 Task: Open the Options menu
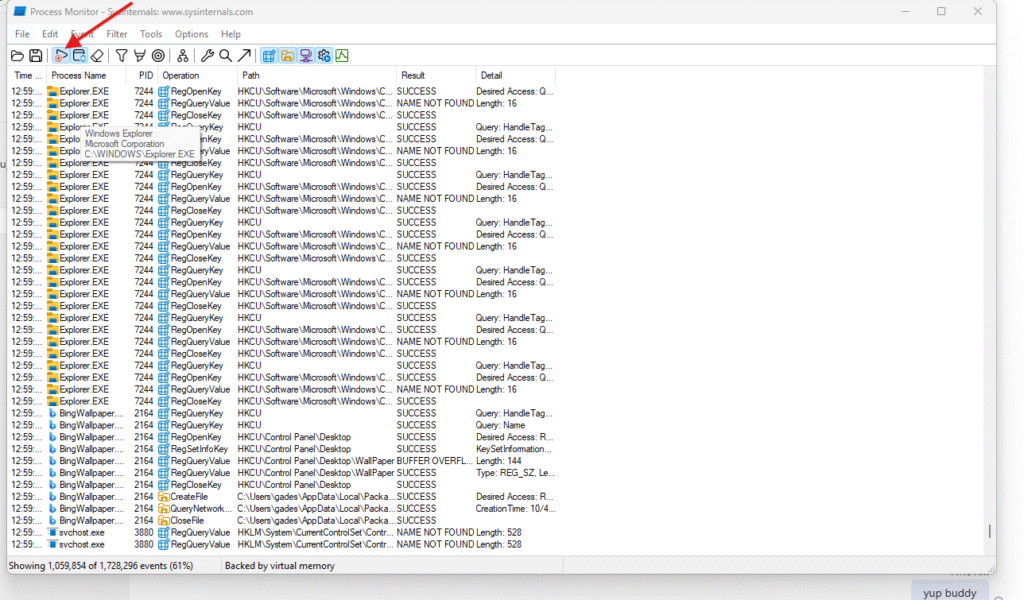click(191, 34)
